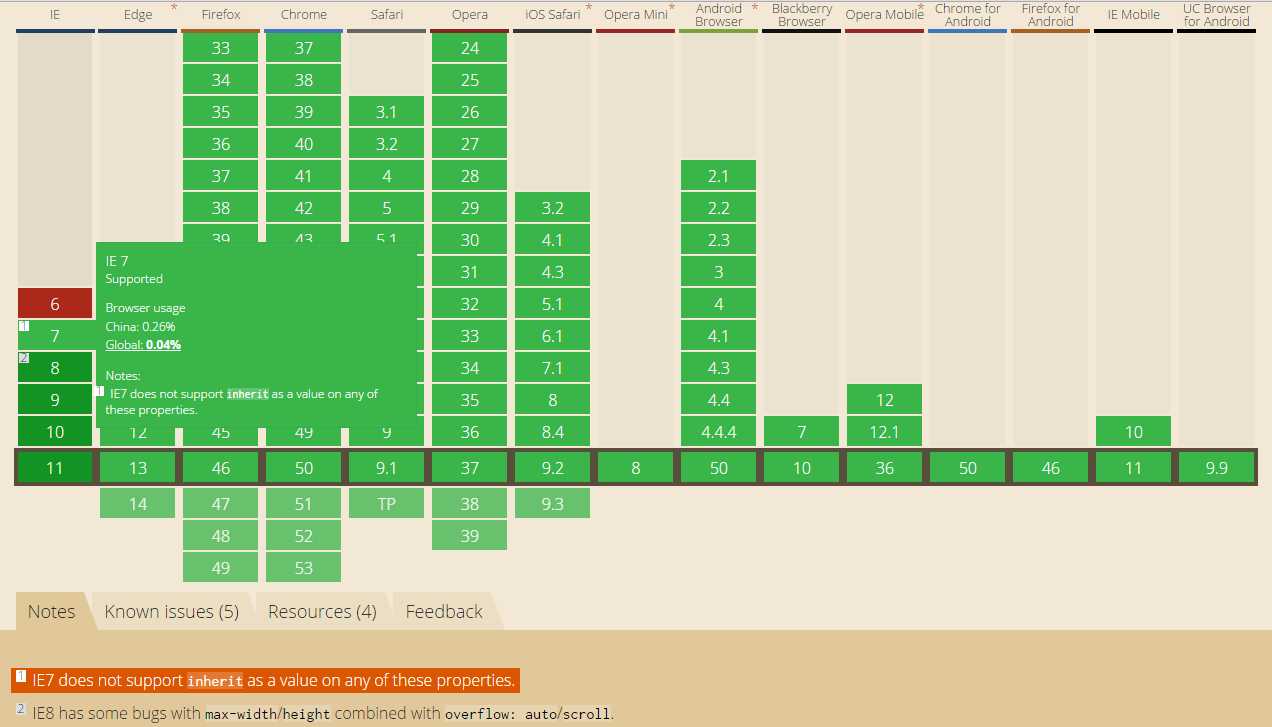1272x727 pixels.
Task: Select the Opera 37 current version cell
Action: point(470,468)
